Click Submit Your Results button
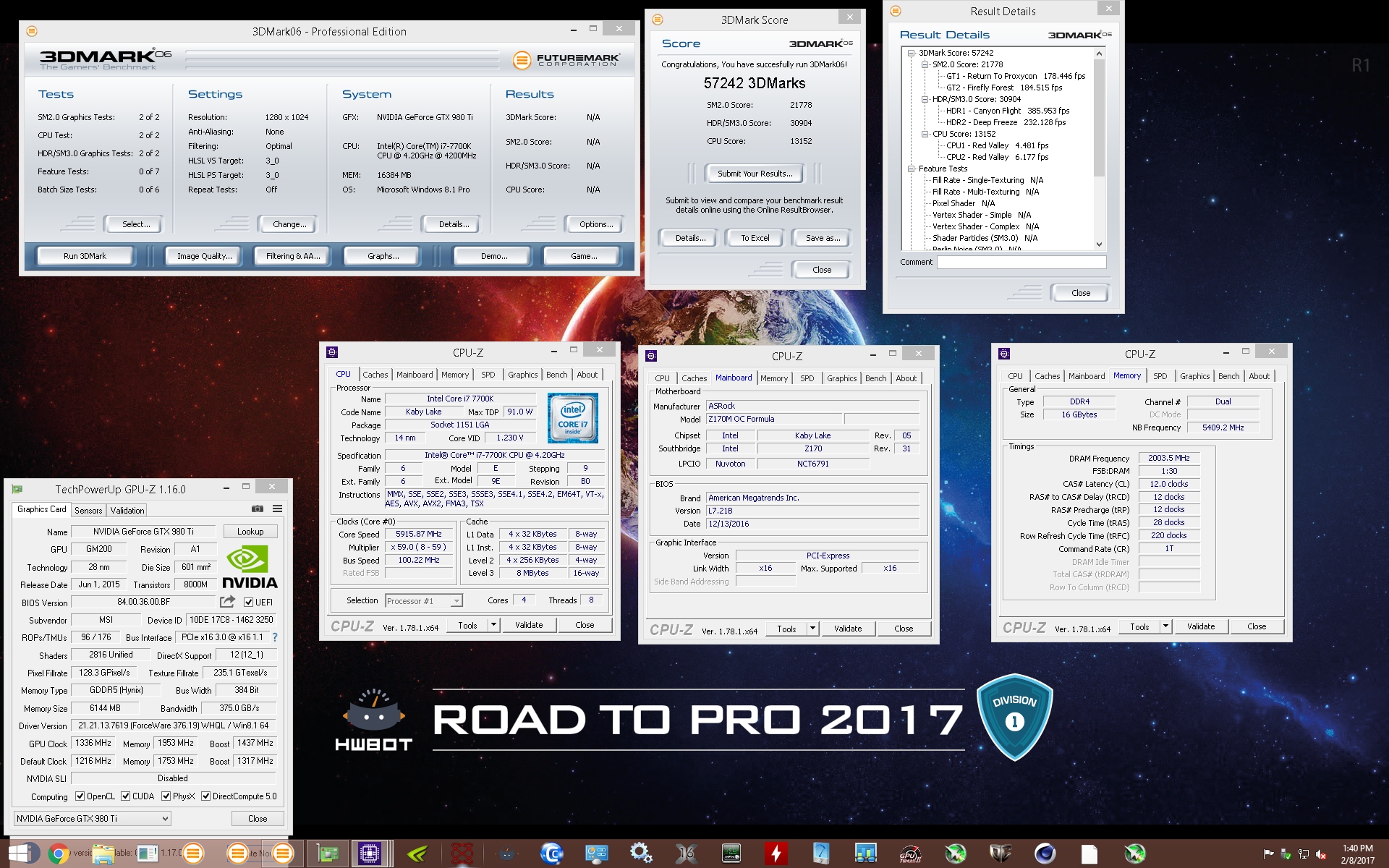The image size is (1389, 868). [755, 174]
